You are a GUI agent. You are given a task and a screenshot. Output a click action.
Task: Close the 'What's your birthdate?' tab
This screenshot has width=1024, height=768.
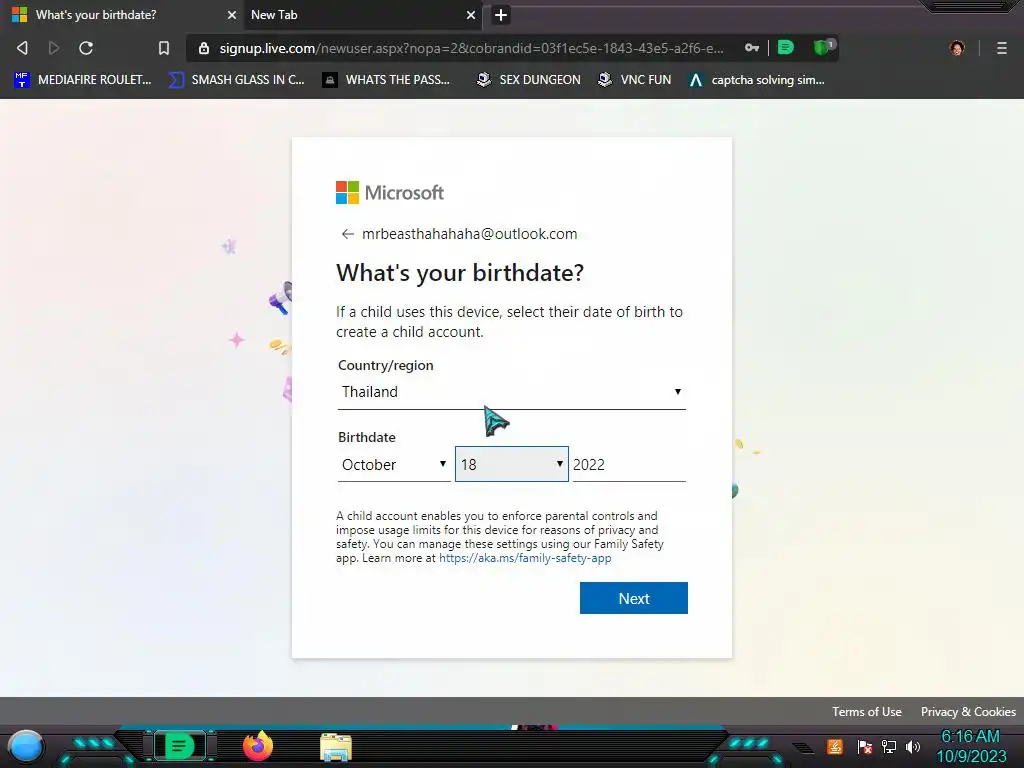coord(232,15)
